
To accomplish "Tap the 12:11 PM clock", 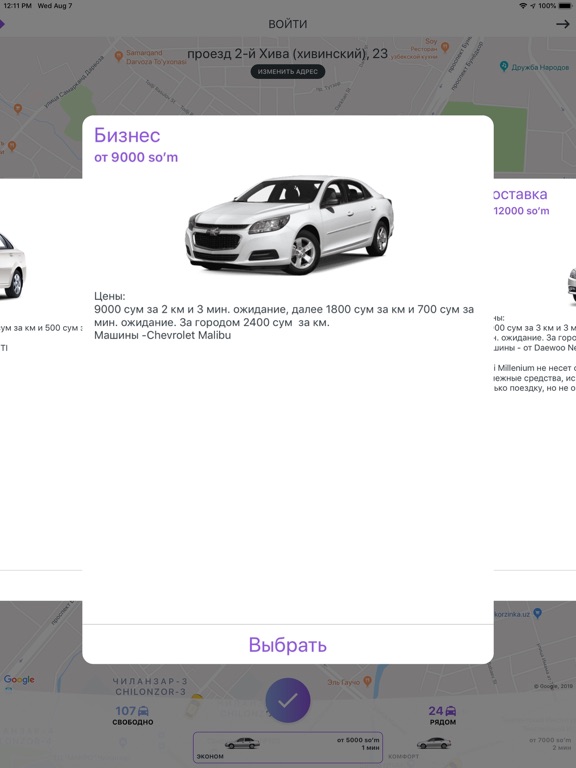I will [18, 5].
